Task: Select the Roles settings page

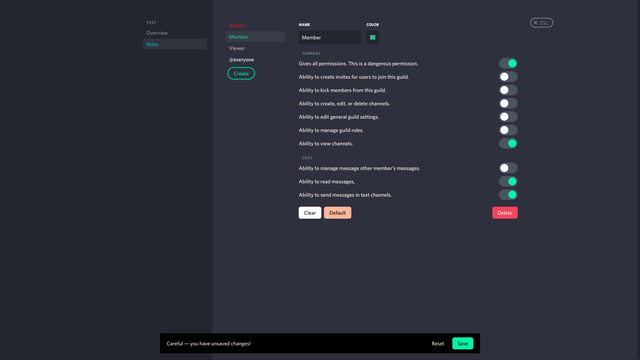Action: coord(175,44)
